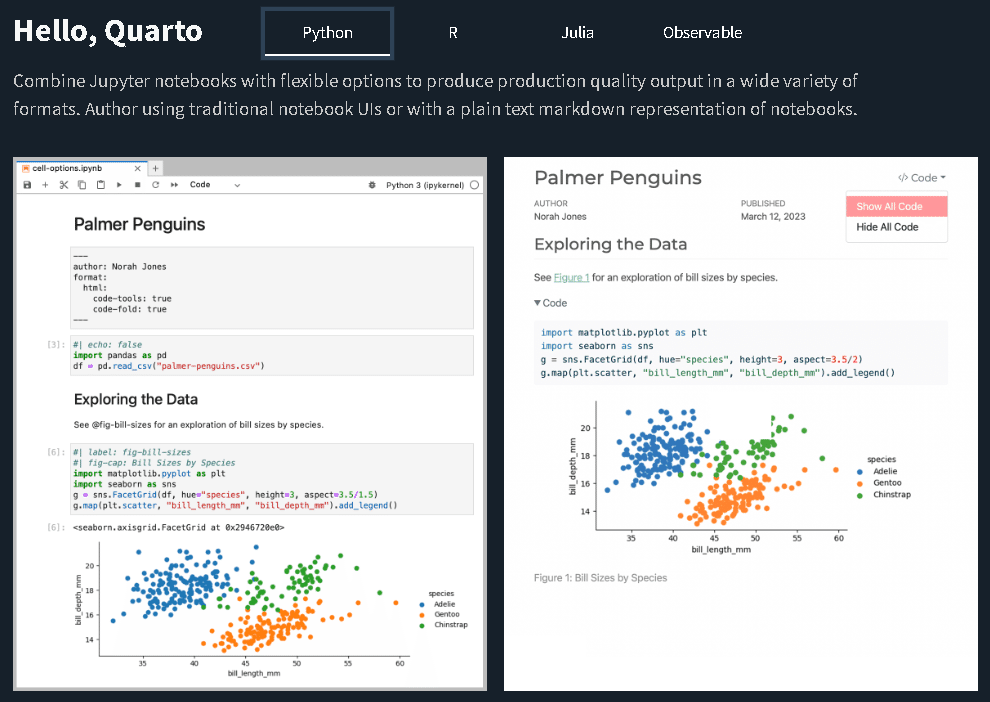Restart the kernel

pyautogui.click(x=155, y=184)
